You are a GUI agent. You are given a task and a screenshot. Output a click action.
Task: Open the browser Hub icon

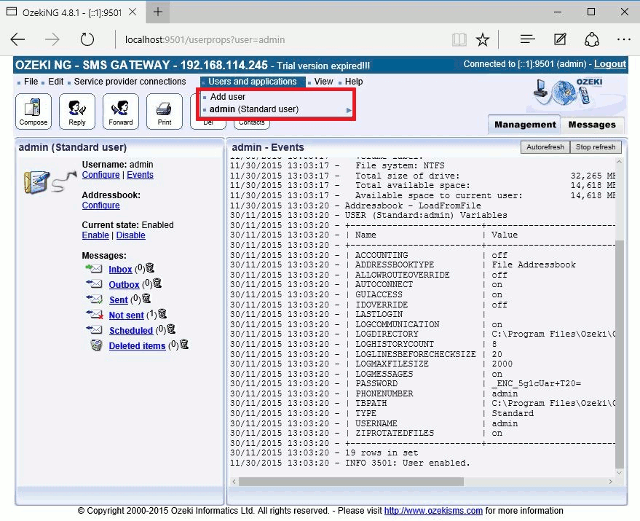tap(527, 39)
